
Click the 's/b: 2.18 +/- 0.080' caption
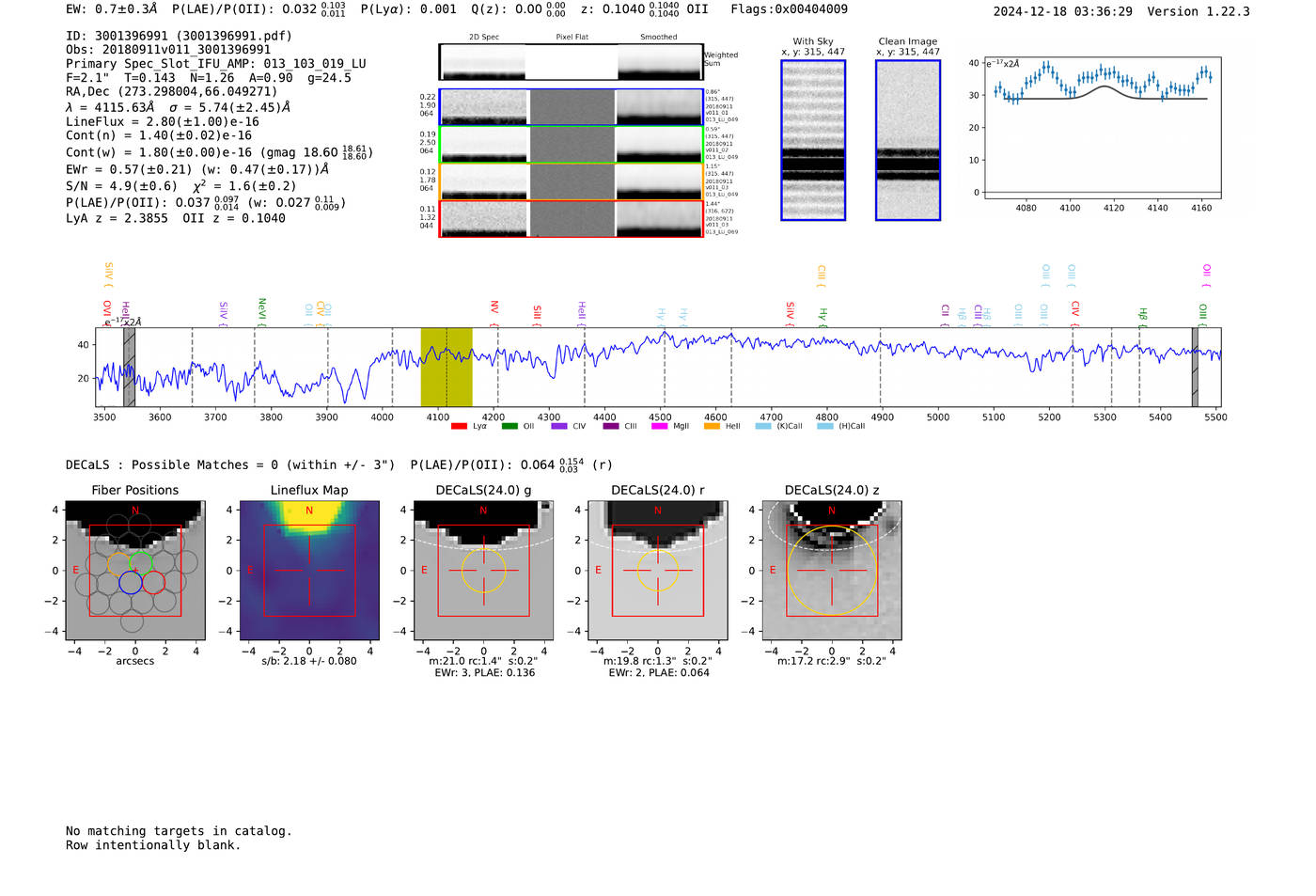[309, 661]
